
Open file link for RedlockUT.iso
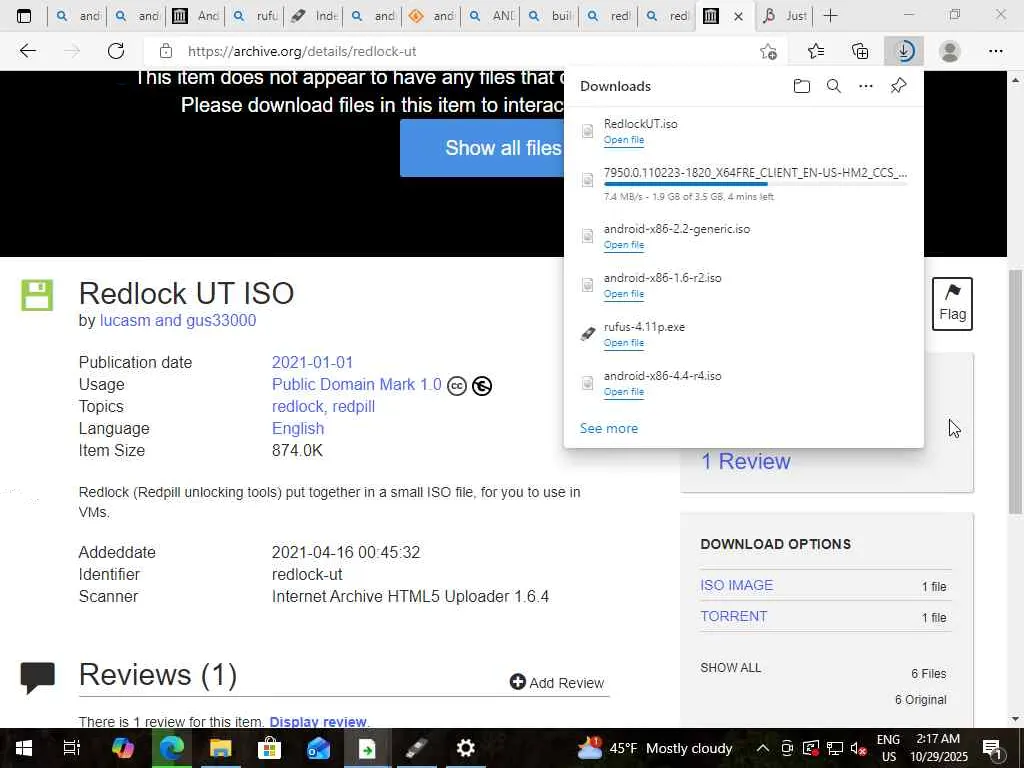pos(624,140)
